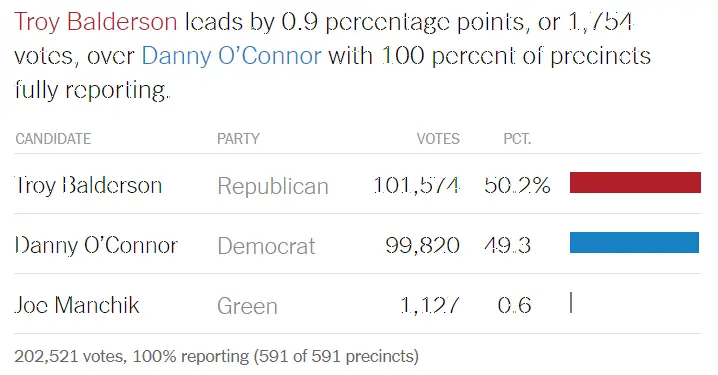Click the red Troy Balderson name link

[x=96, y=22]
